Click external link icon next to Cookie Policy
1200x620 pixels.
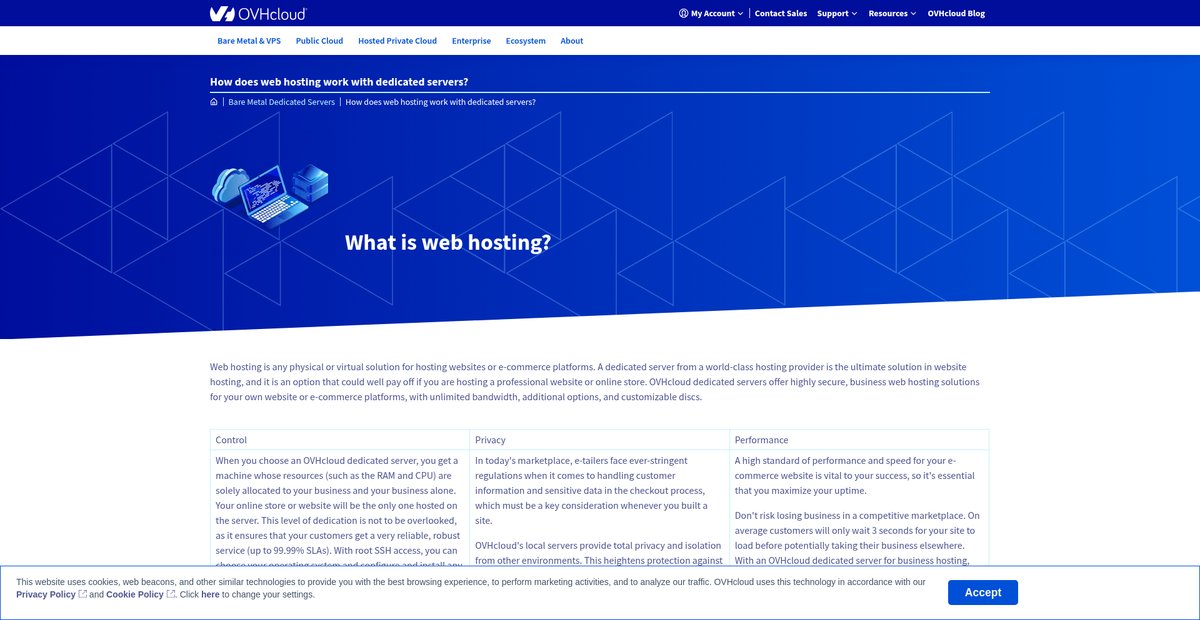point(171,594)
